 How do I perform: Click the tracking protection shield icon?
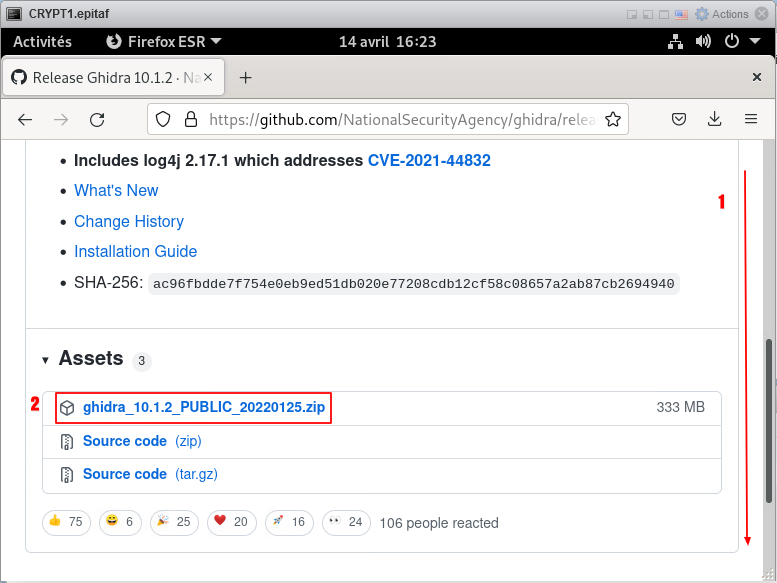tap(165, 120)
